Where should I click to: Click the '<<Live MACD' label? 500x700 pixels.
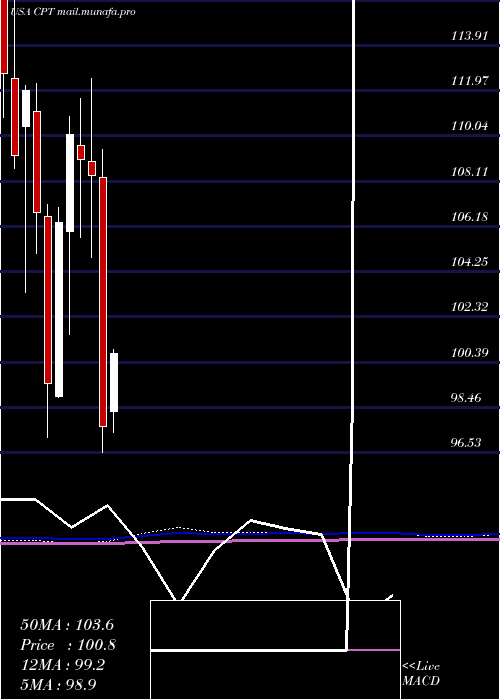click(x=421, y=674)
